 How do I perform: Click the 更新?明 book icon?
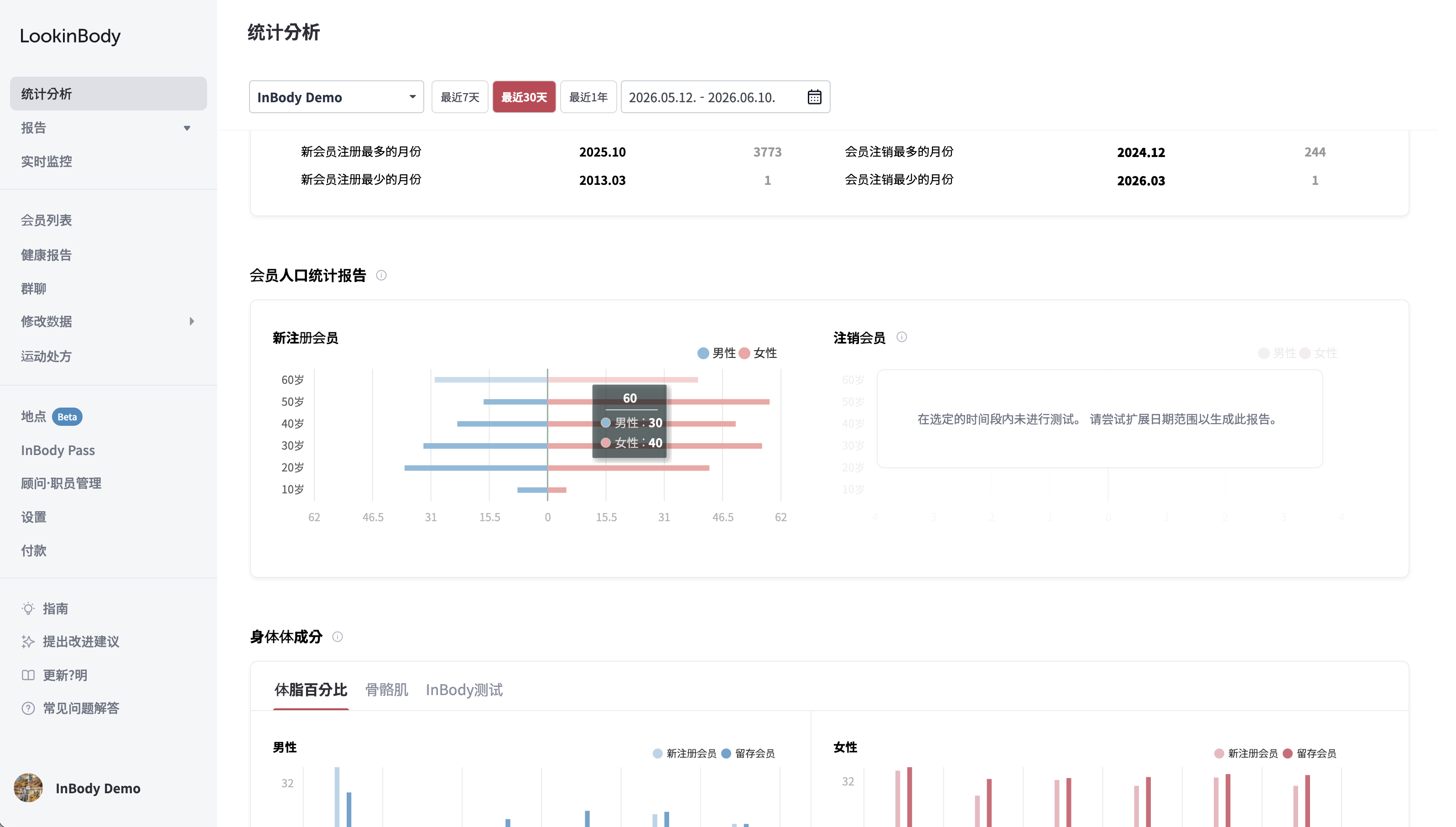[x=28, y=675]
